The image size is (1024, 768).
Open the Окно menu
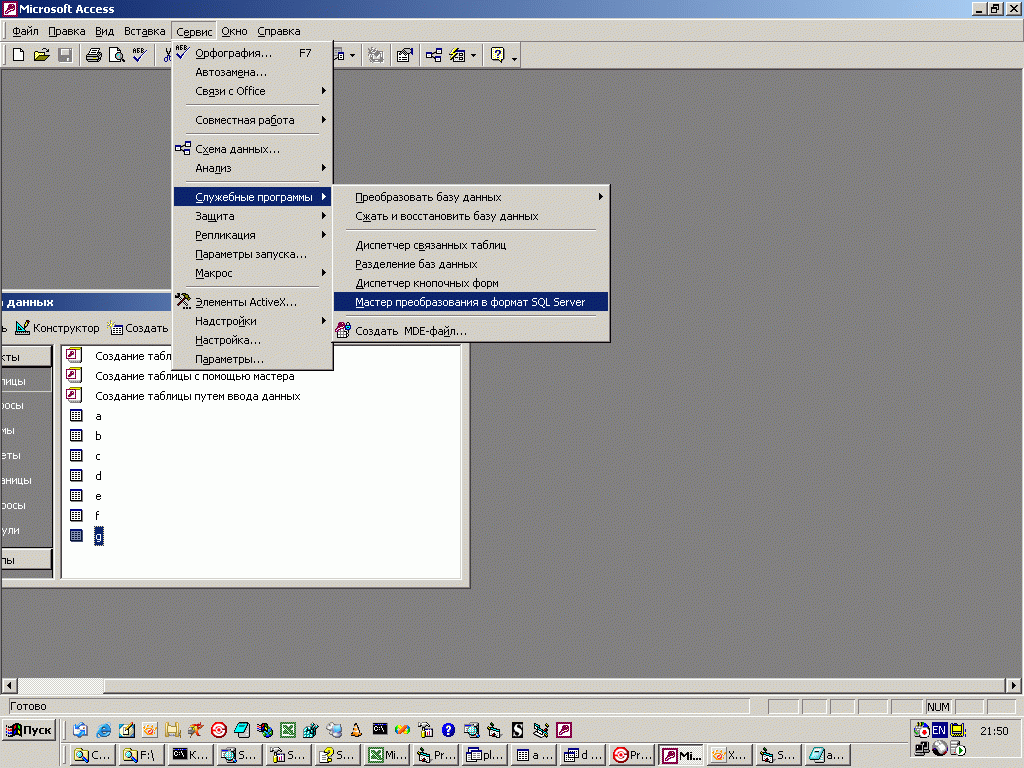coord(234,31)
